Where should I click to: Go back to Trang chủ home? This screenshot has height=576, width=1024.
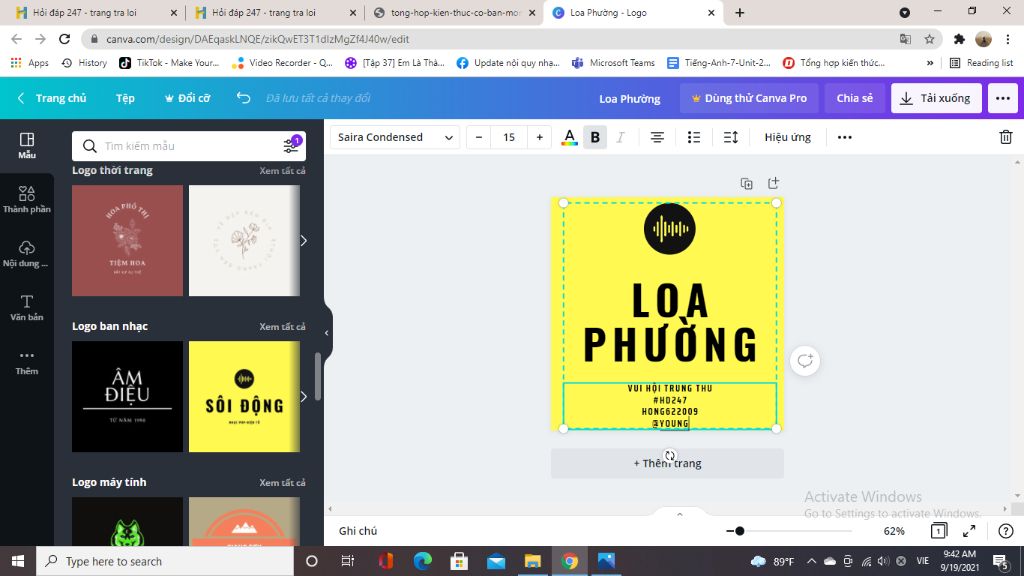[x=52, y=98]
